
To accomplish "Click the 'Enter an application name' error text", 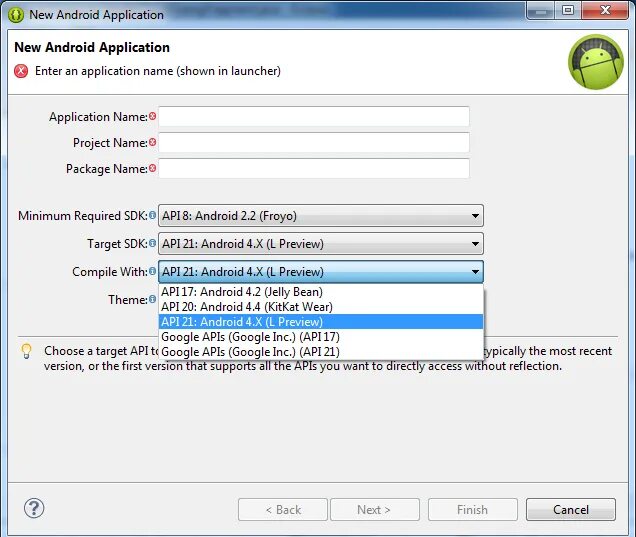I will pos(158,71).
